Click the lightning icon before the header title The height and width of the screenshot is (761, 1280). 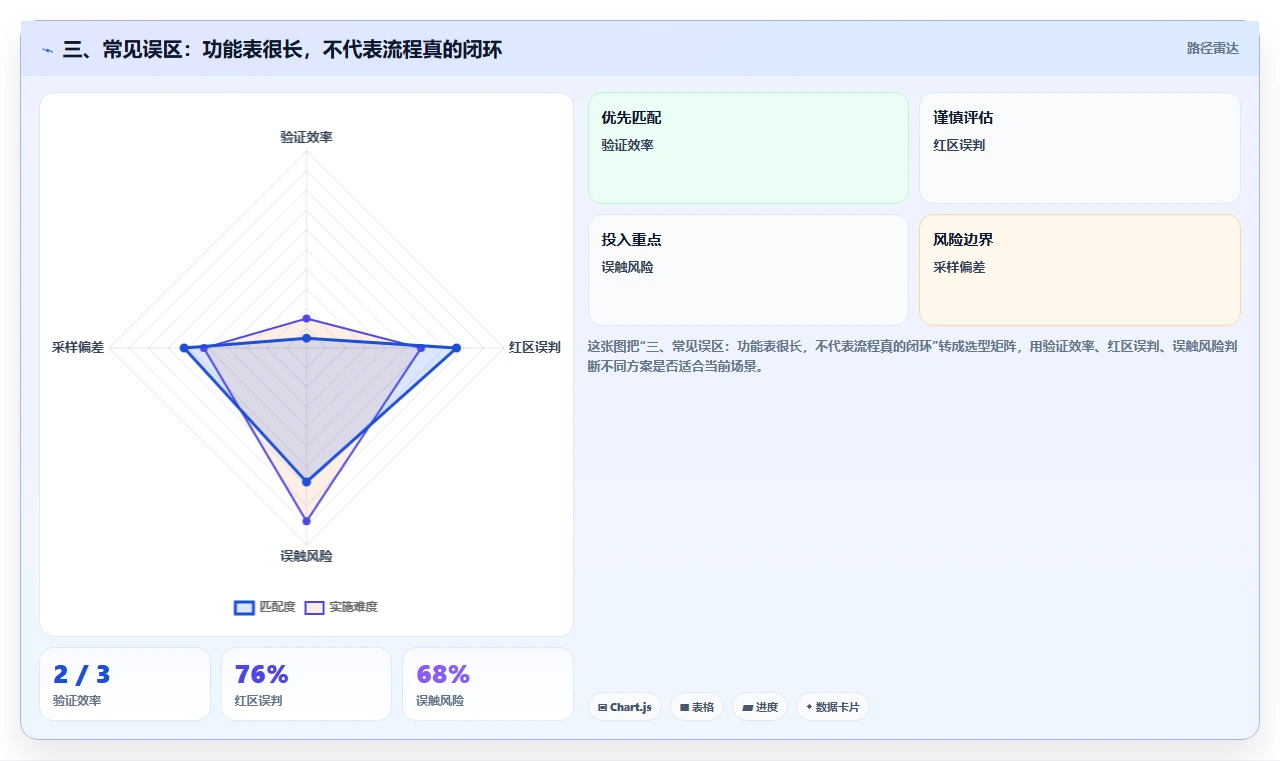coord(48,49)
